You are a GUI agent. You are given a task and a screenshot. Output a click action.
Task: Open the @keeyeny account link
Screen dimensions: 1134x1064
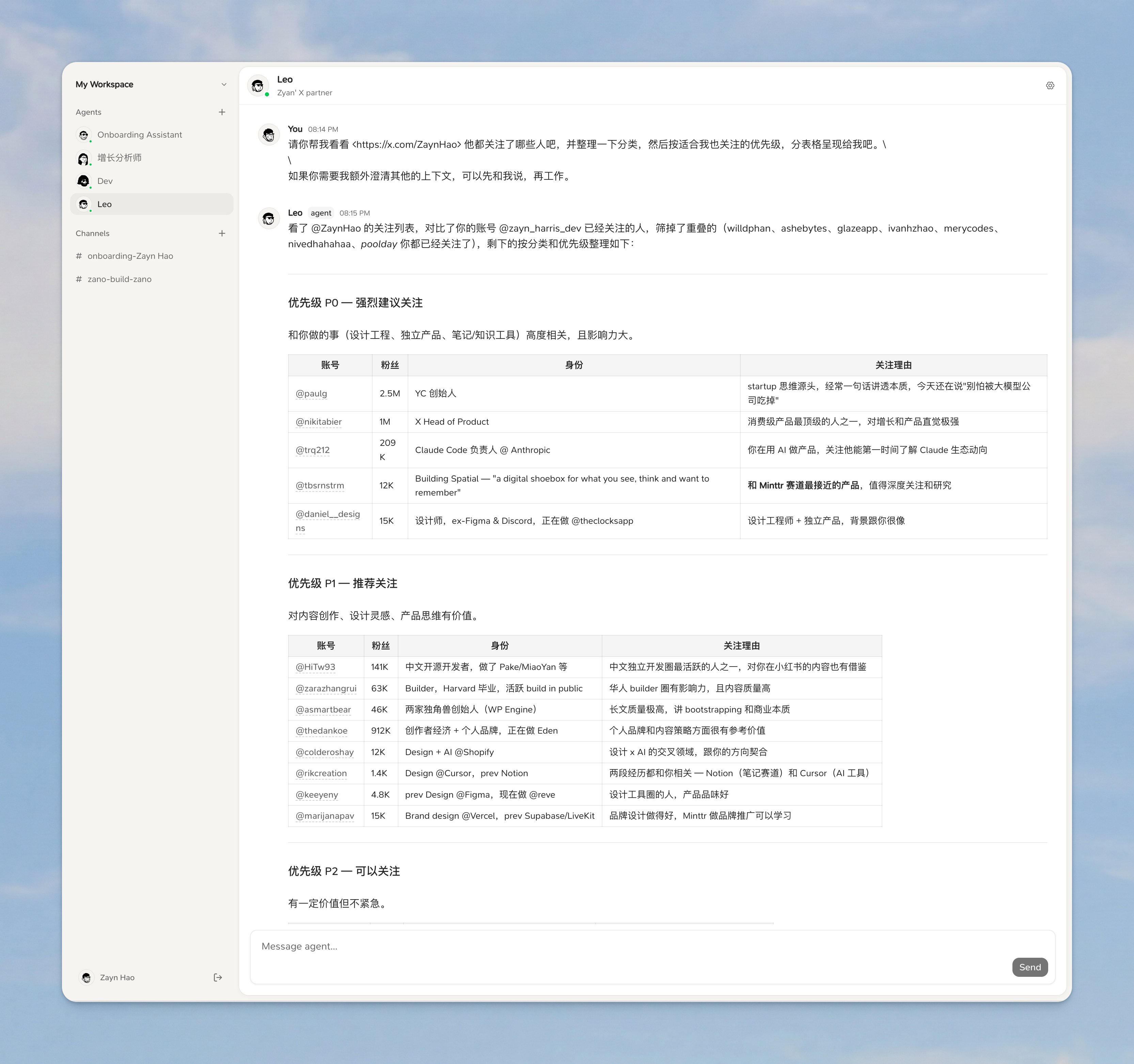(x=317, y=795)
